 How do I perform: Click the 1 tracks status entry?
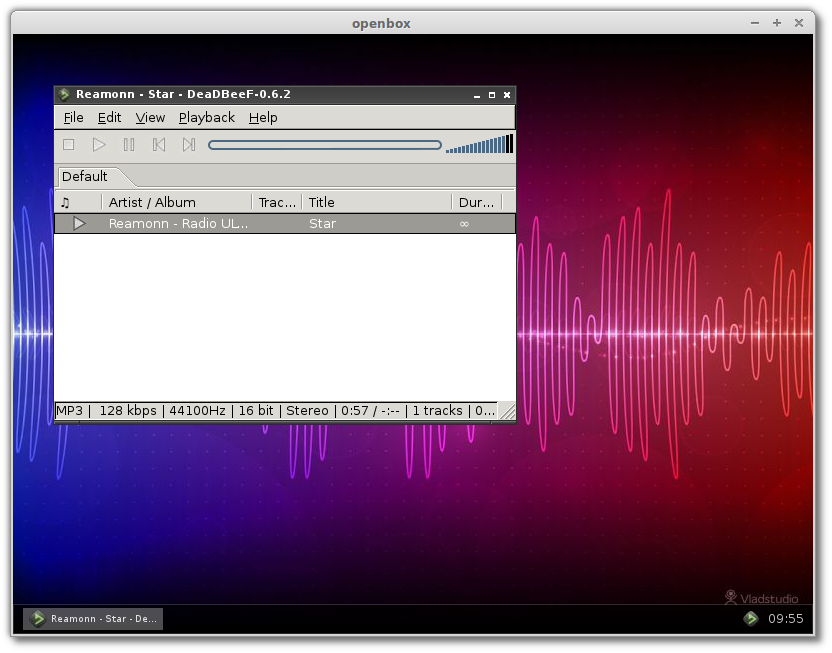437,411
